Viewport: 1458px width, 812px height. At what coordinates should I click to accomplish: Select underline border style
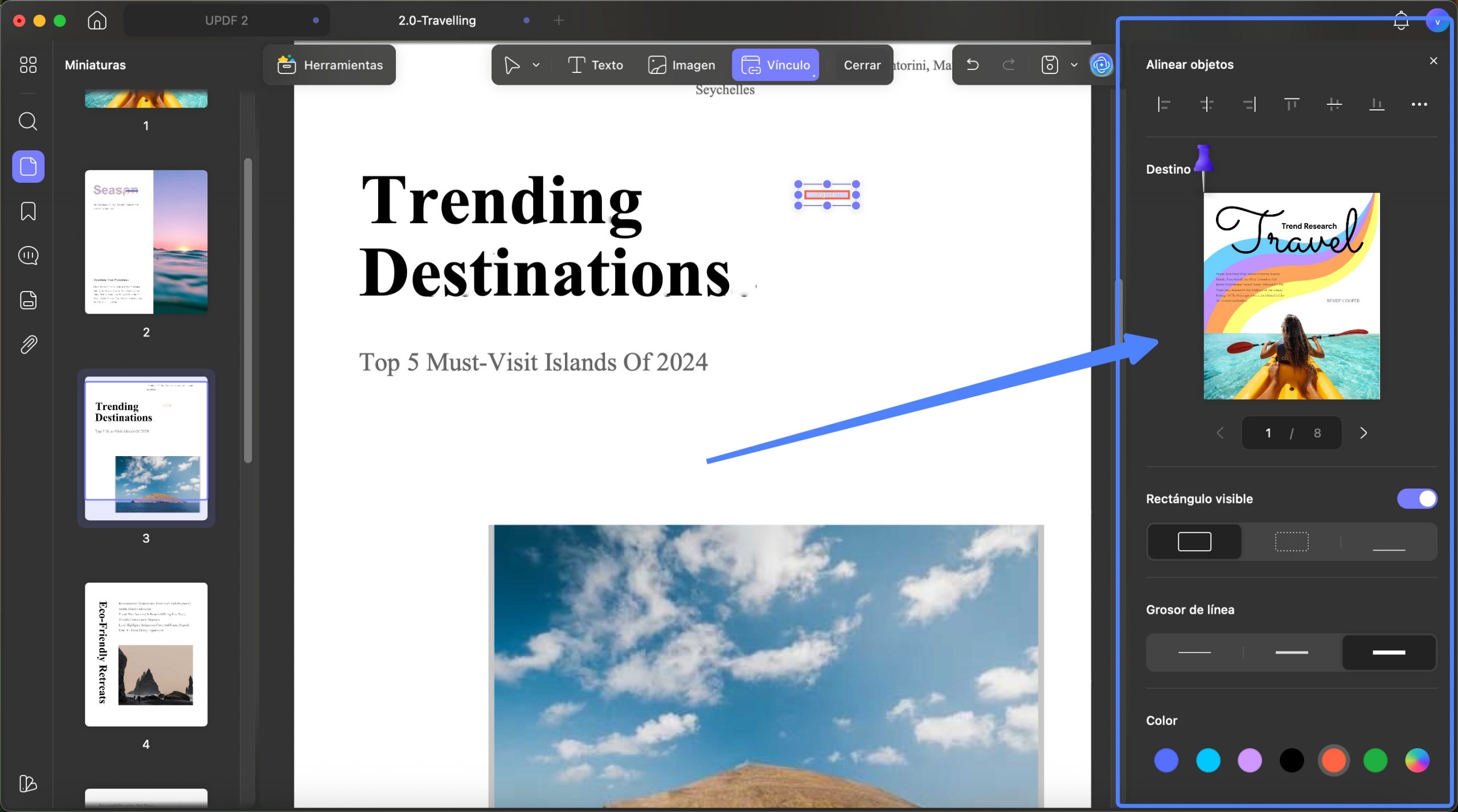tap(1389, 542)
